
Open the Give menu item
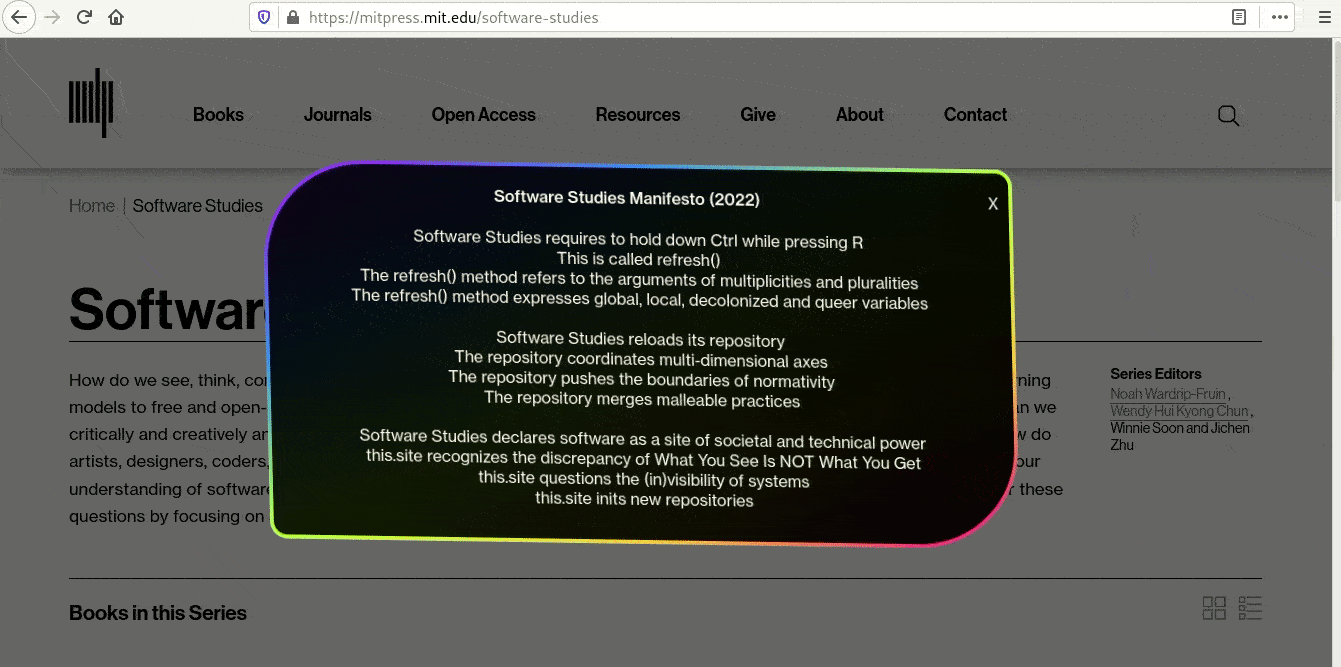[x=758, y=115]
